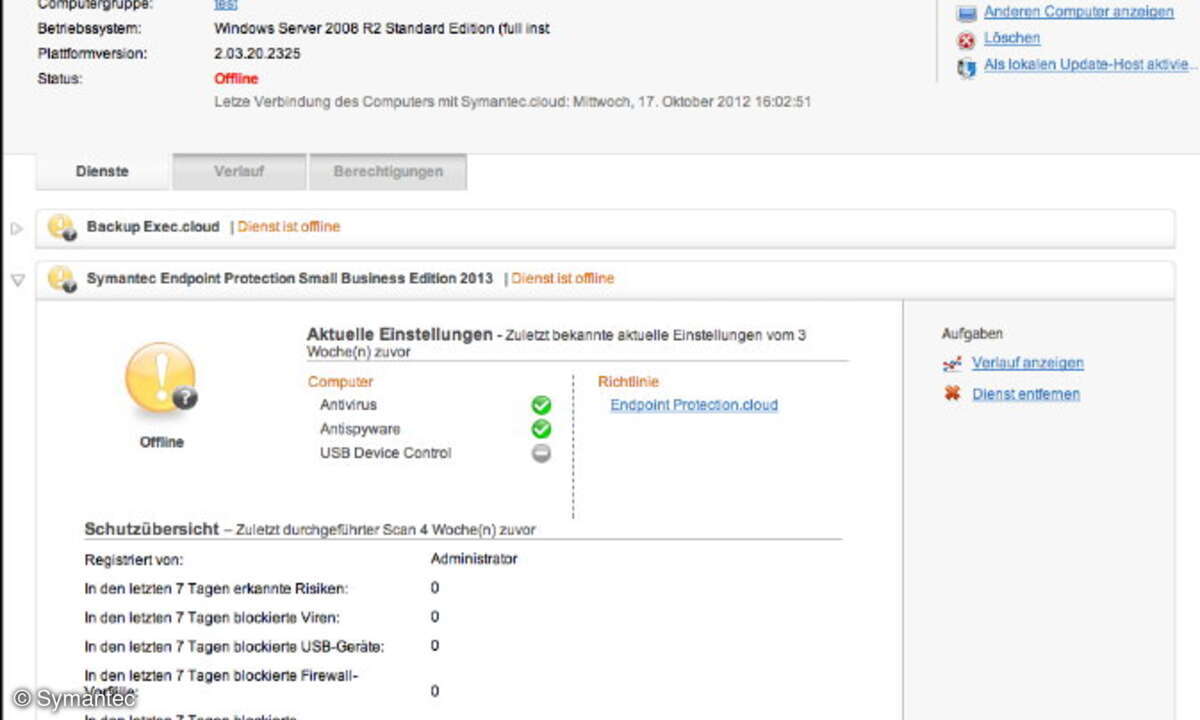This screenshot has height=720, width=1200.
Task: Click the Letzte Verbindung timestamp line
Action: [513, 101]
